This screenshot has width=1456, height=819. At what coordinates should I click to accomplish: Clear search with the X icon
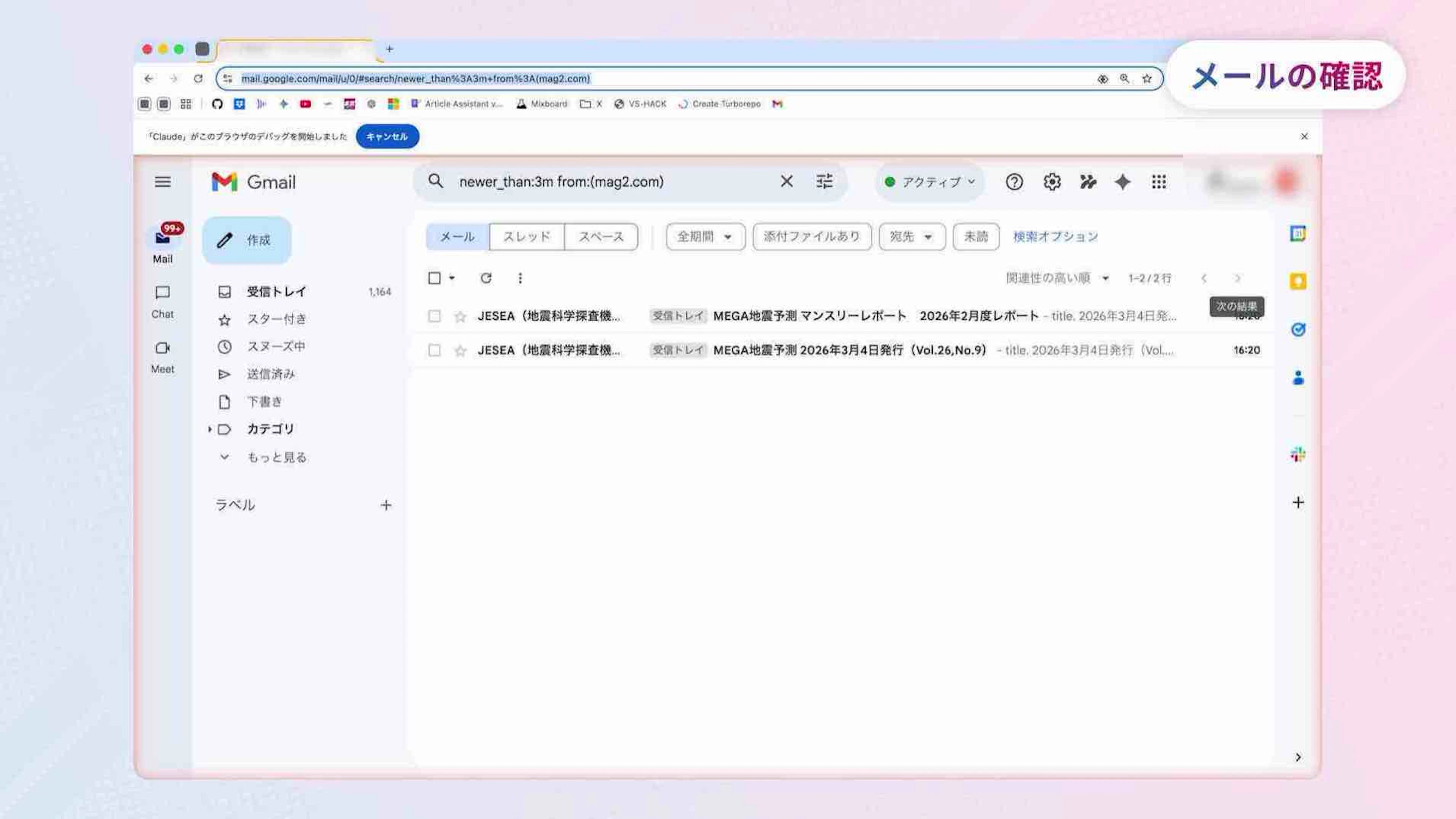(x=786, y=182)
